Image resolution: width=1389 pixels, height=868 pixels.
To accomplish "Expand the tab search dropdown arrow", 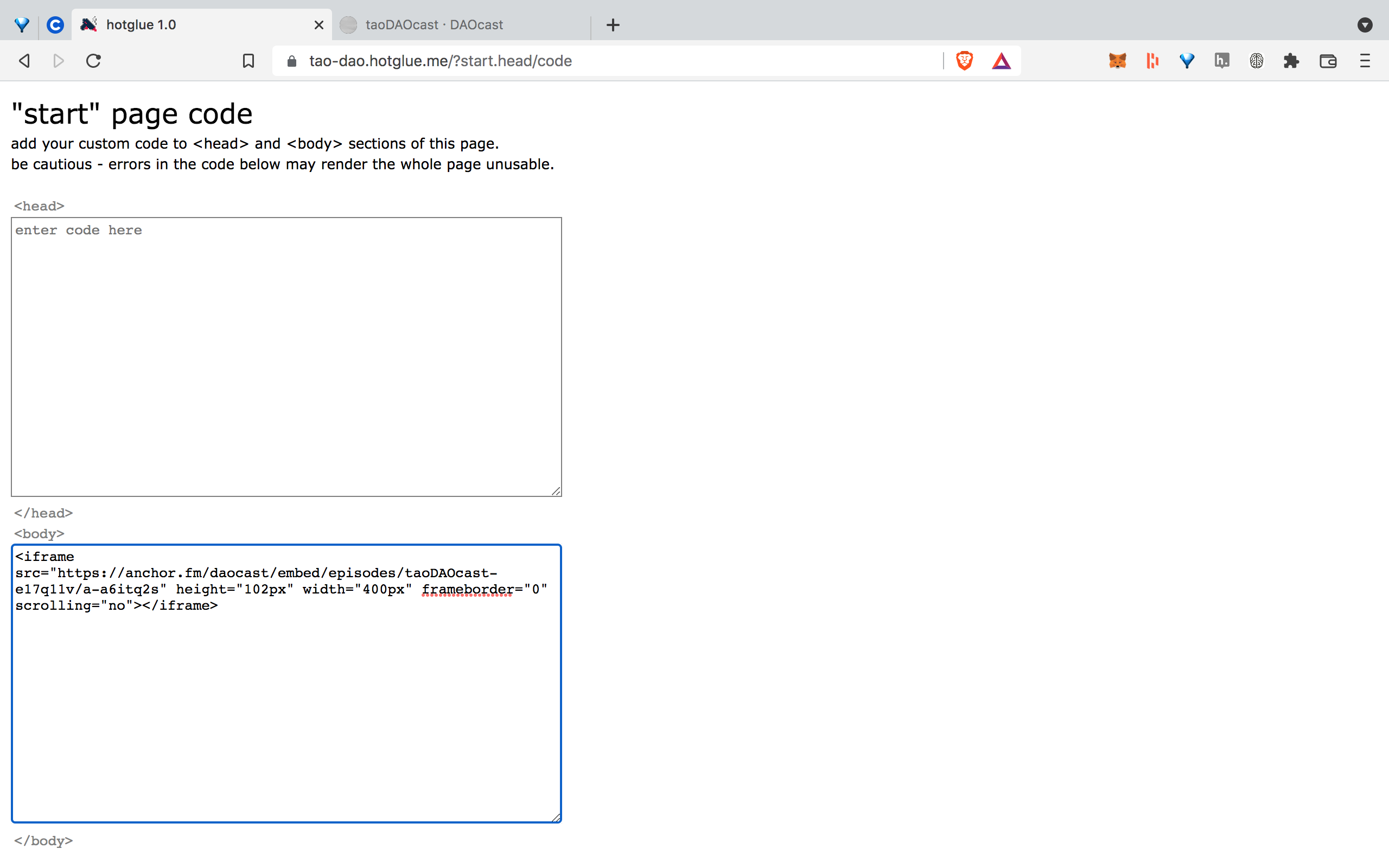I will coord(1365,25).
